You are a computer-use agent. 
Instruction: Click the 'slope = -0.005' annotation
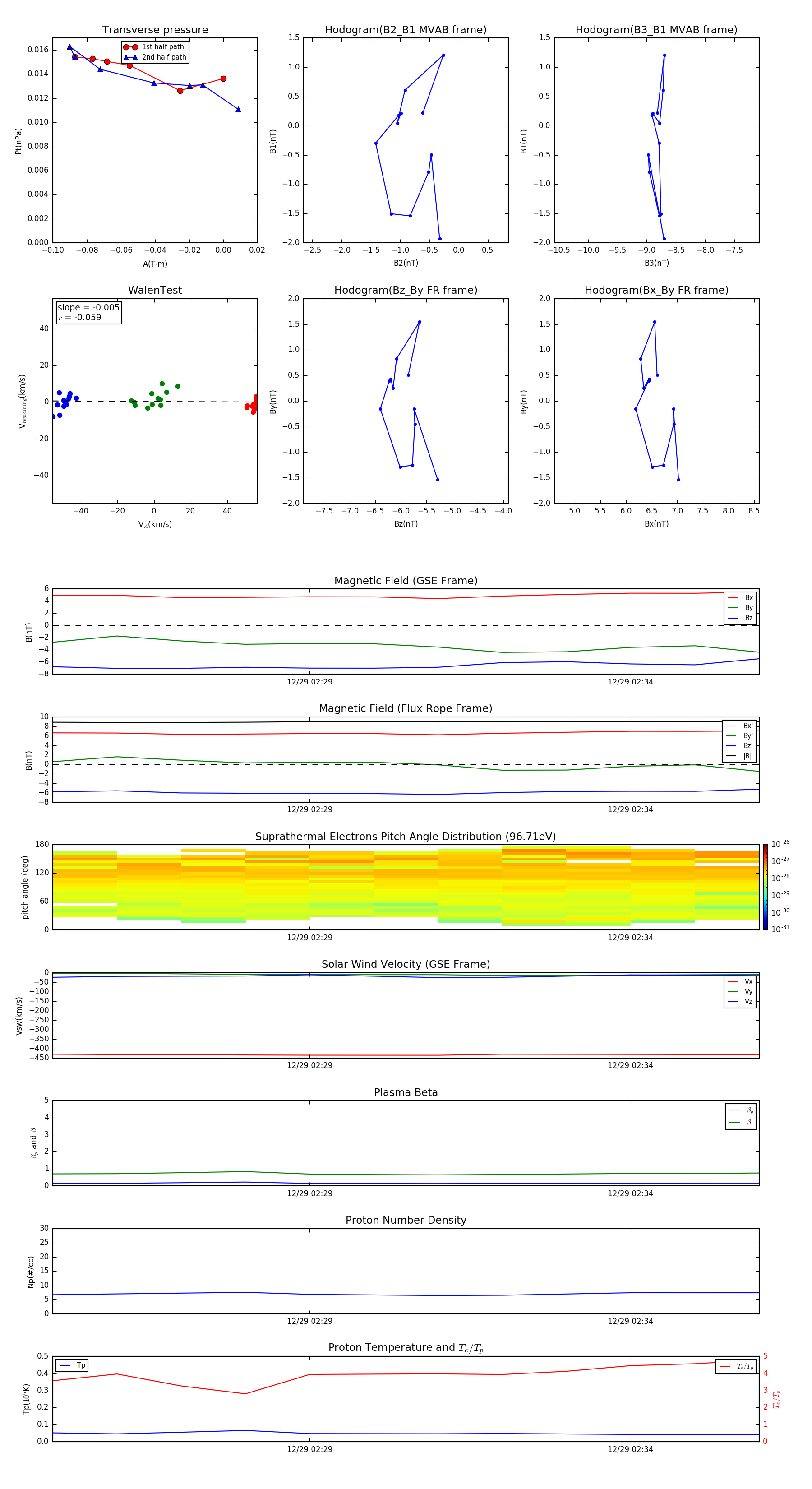[88, 308]
